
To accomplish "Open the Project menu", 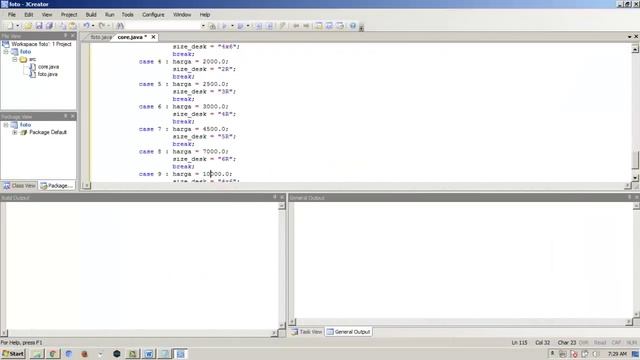I will [x=69, y=15].
